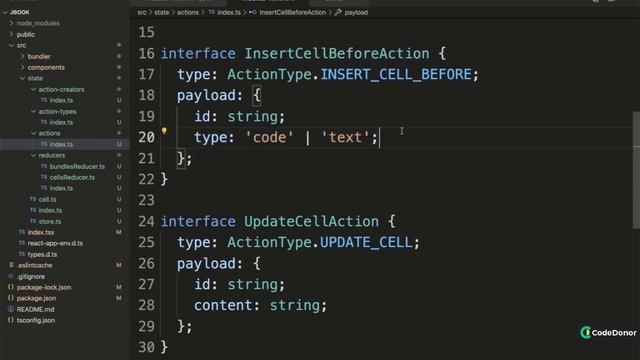Click the editor vertical scrollbar thumb
Image resolution: width=640 pixels, height=360 pixels.
coord(636,170)
